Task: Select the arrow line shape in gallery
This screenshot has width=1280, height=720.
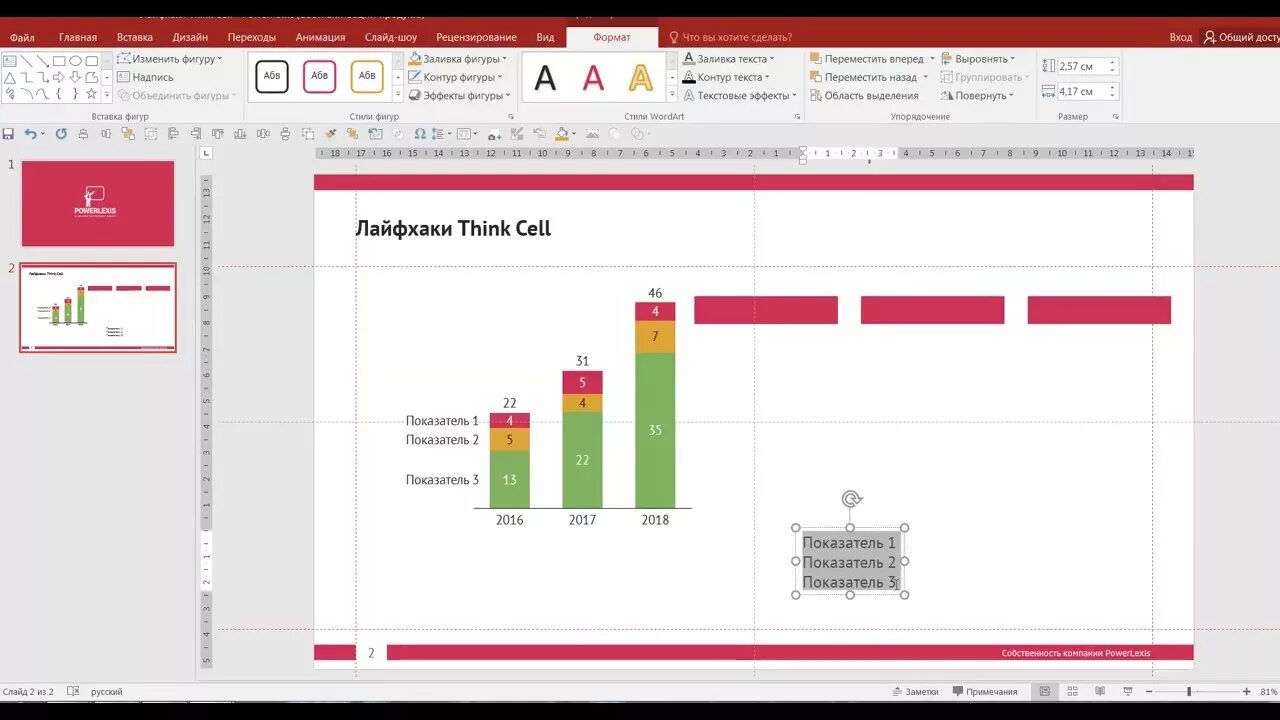Action: click(43, 61)
